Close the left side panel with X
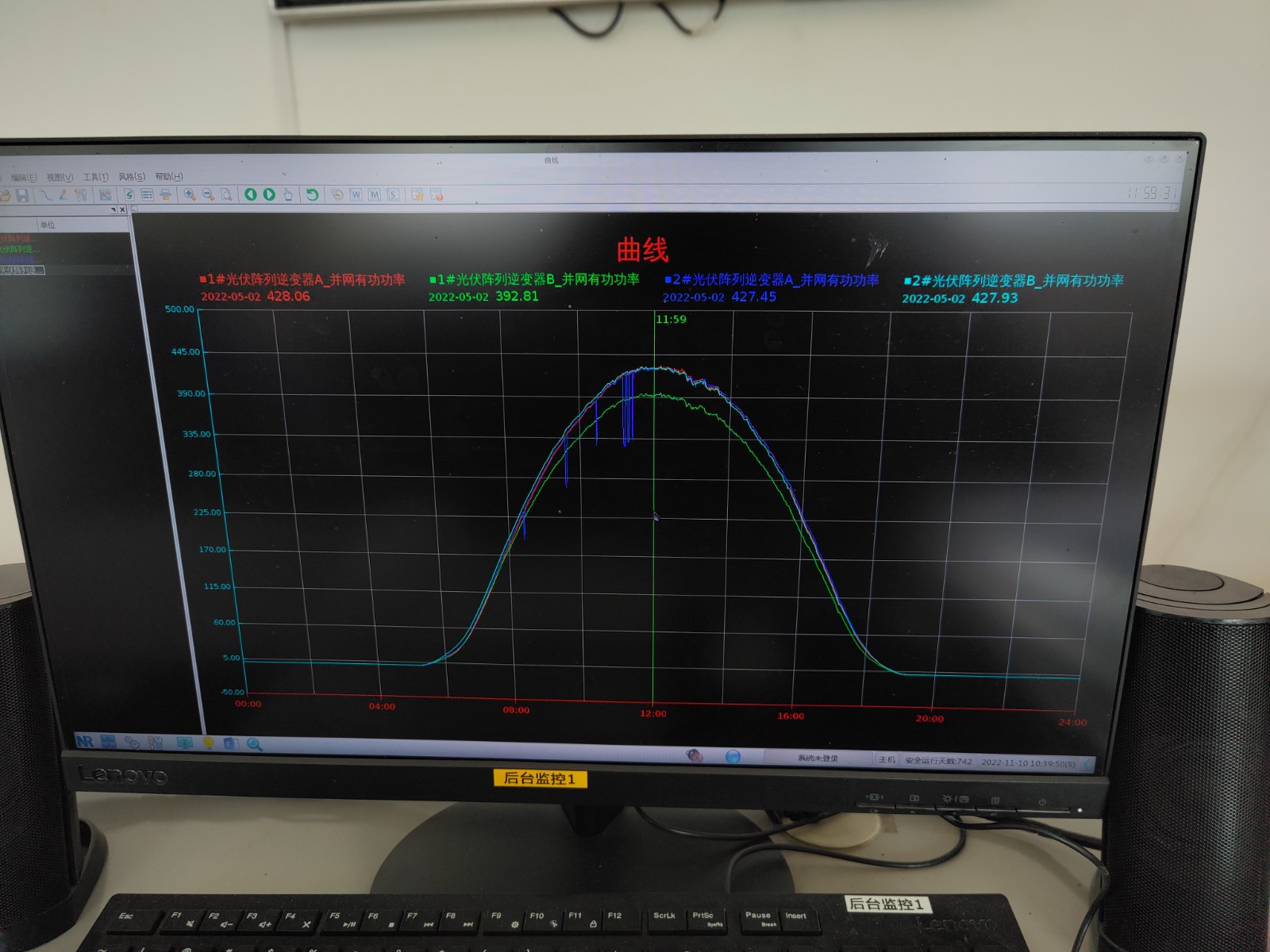 [x=122, y=209]
